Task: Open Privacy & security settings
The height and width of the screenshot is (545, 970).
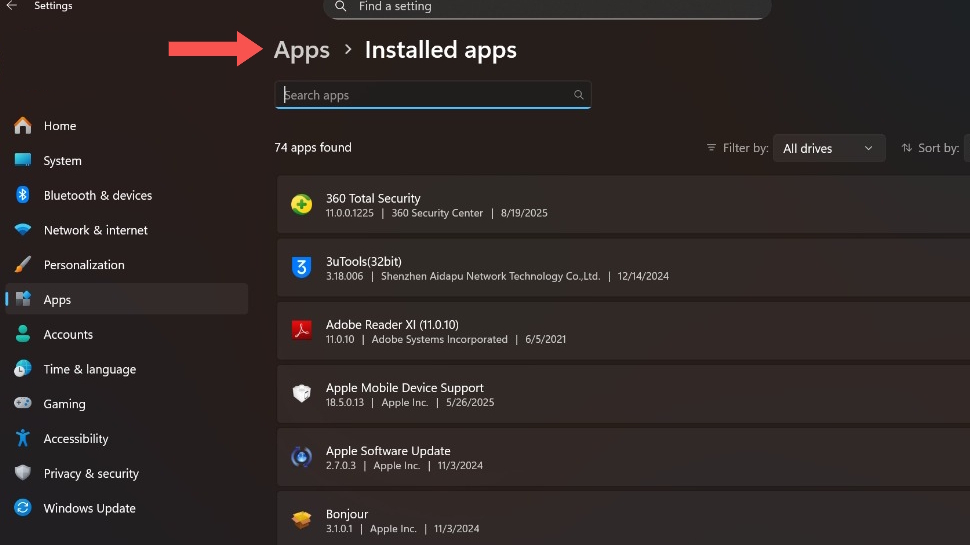Action: tap(126, 473)
